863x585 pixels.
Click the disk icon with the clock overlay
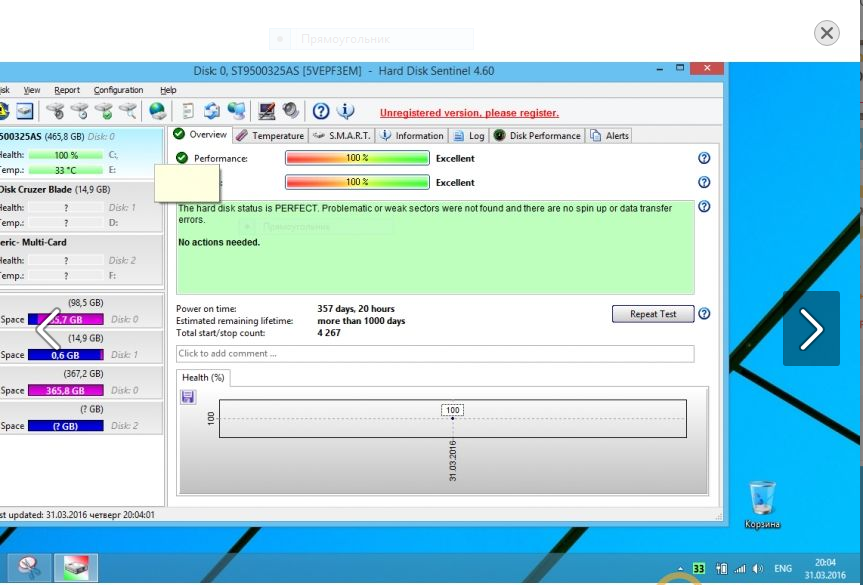[x=79, y=111]
